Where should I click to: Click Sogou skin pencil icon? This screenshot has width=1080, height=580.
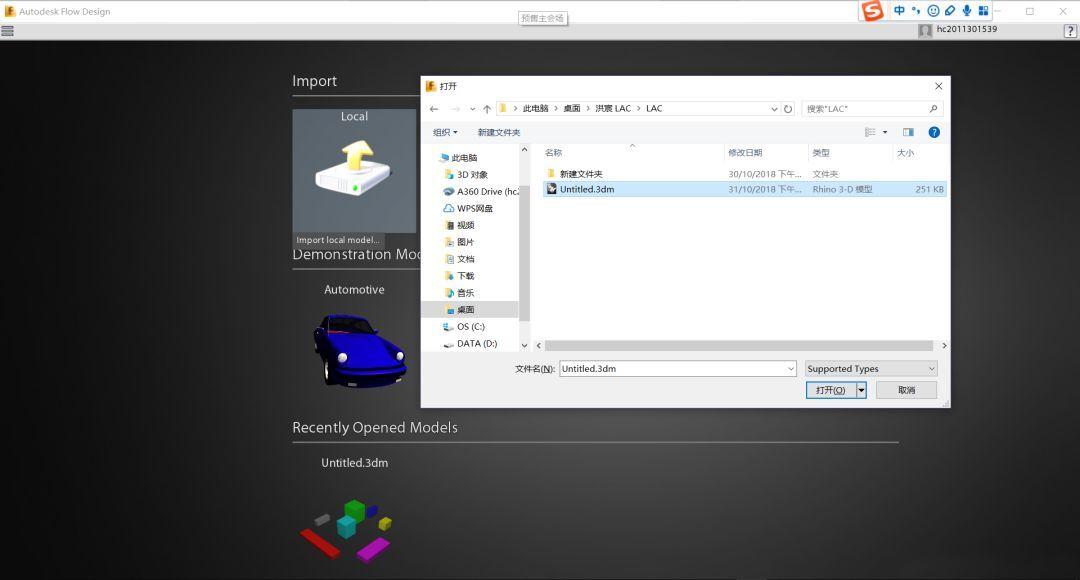coord(950,10)
